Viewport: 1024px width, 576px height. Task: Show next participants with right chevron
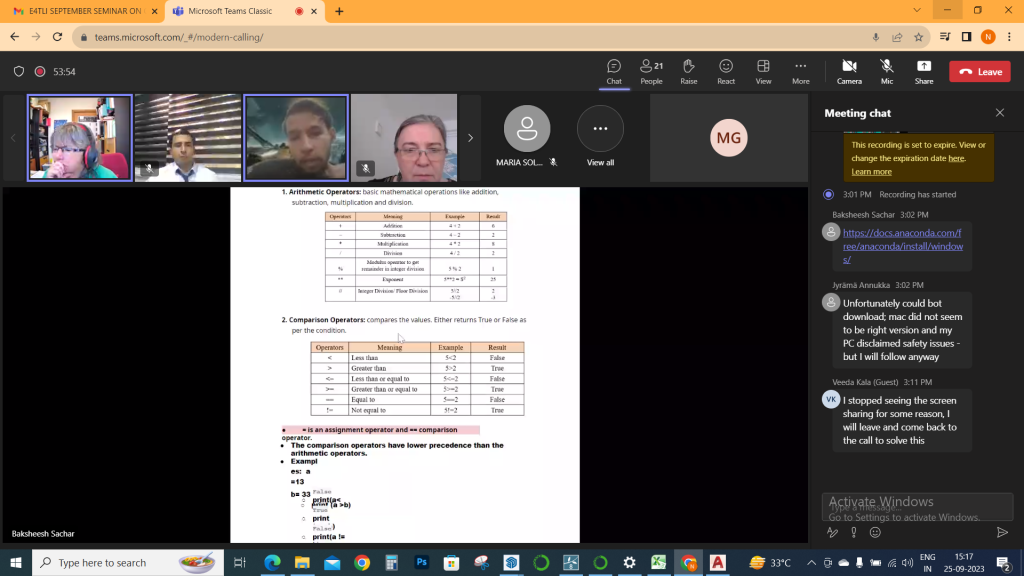coord(470,138)
